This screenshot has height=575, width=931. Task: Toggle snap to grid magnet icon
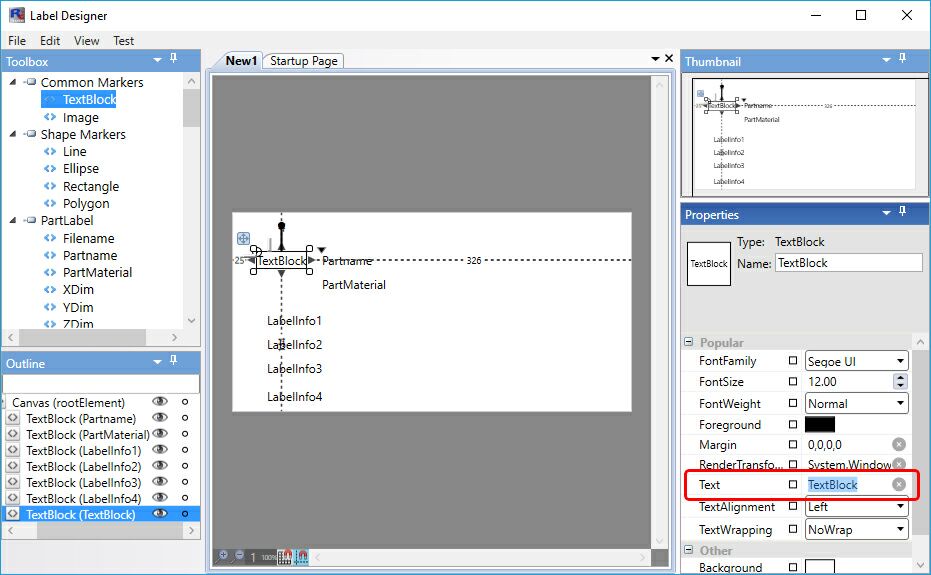tap(285, 557)
